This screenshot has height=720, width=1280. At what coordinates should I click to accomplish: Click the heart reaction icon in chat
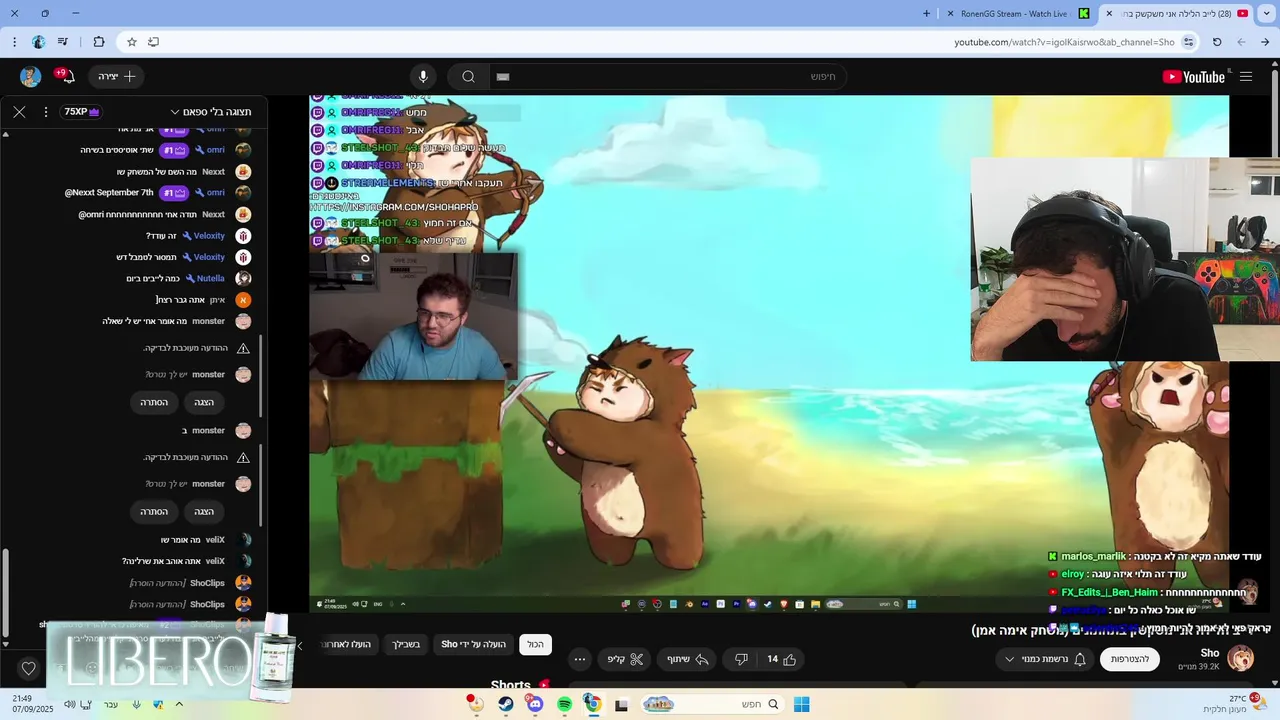pos(28,668)
